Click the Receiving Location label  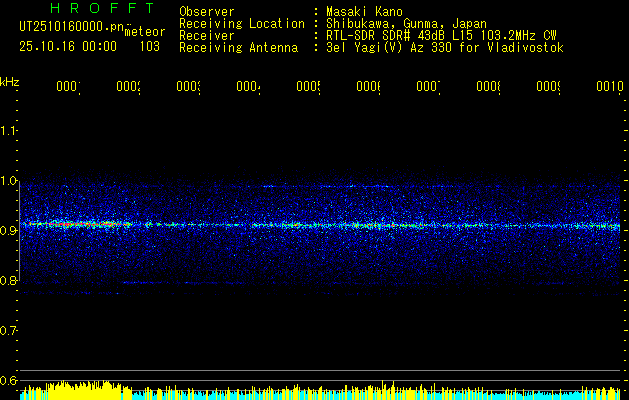[242, 24]
